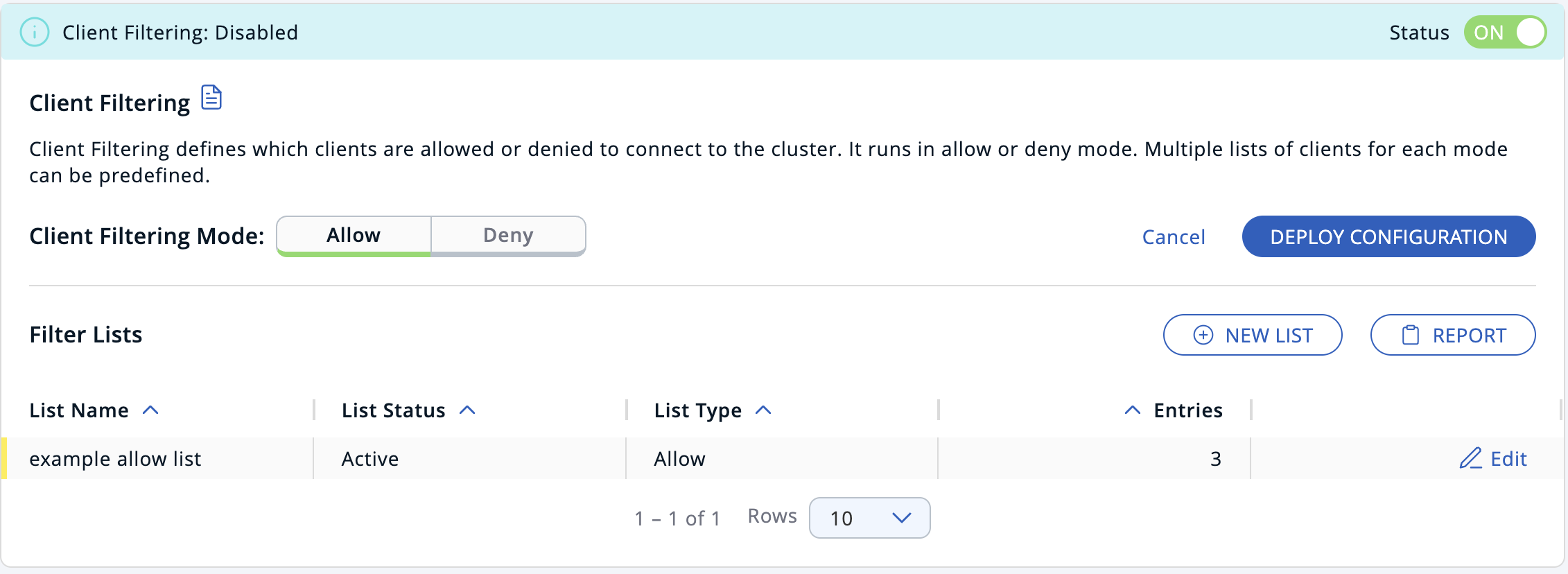Click the sort arrow next to List Name
The image size is (1568, 574).
point(150,410)
